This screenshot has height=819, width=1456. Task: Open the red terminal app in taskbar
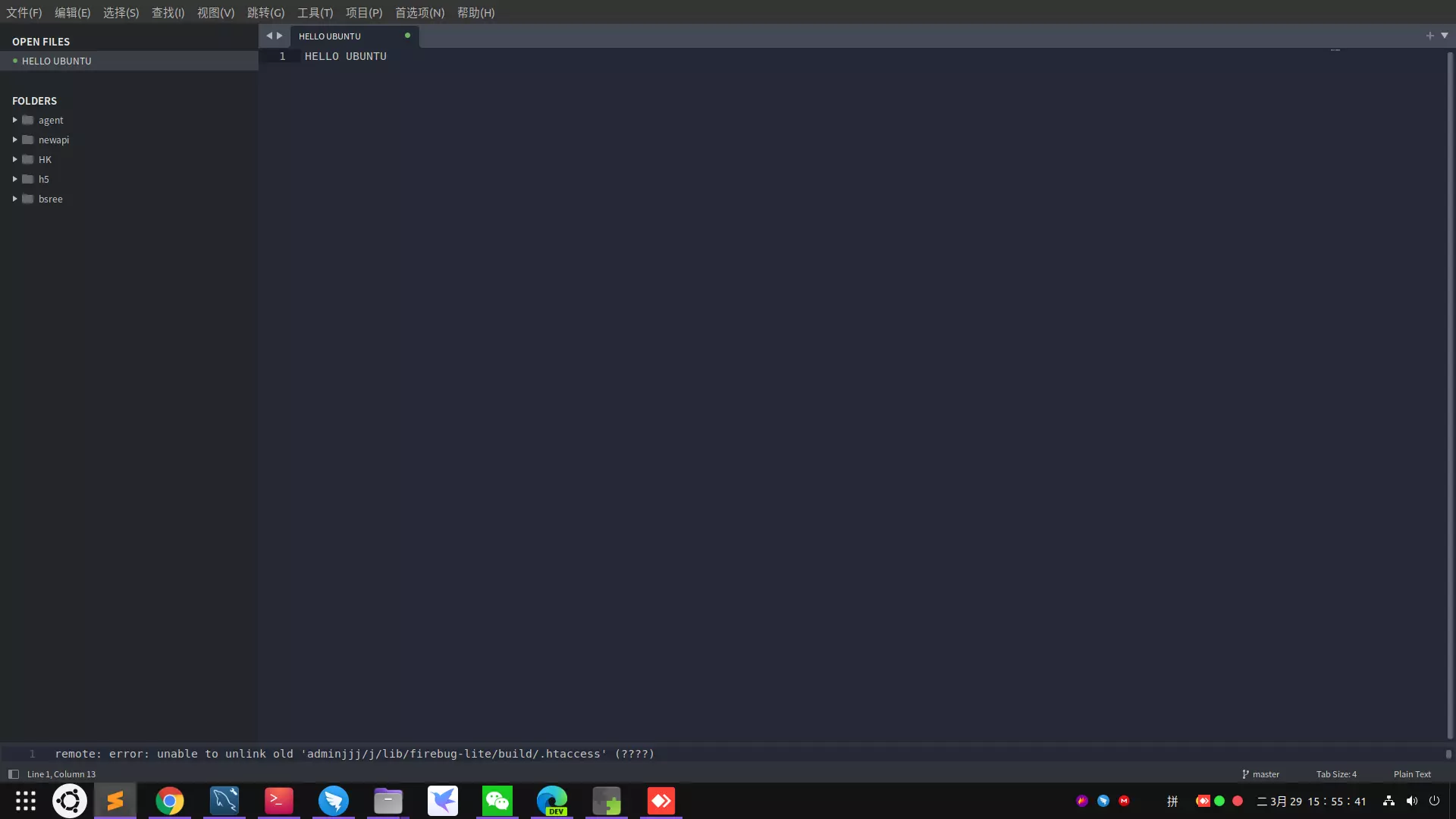pyautogui.click(x=279, y=801)
